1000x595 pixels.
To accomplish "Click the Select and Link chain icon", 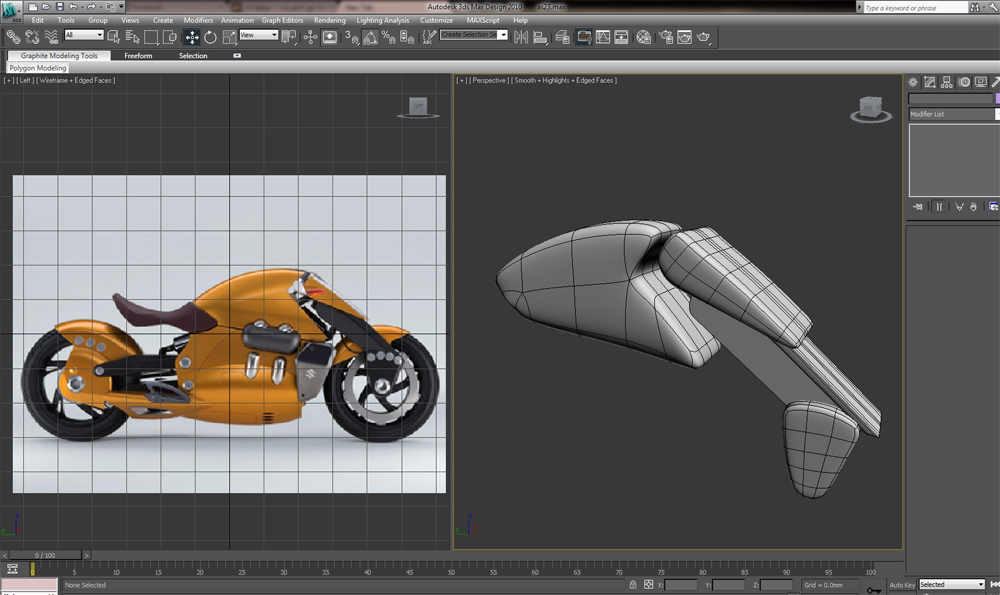I will (x=13, y=37).
